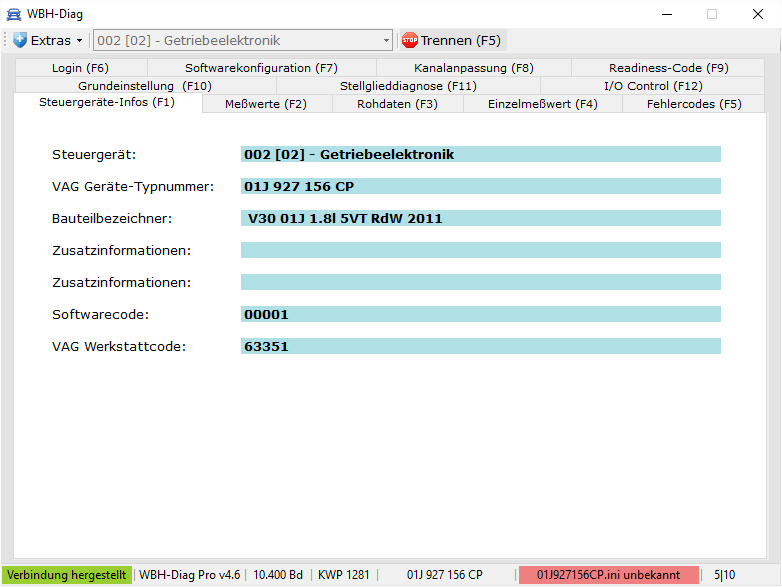Switch to Stellglieddiagnose (F11) tab
The width and height of the screenshot is (782, 587).
(408, 86)
